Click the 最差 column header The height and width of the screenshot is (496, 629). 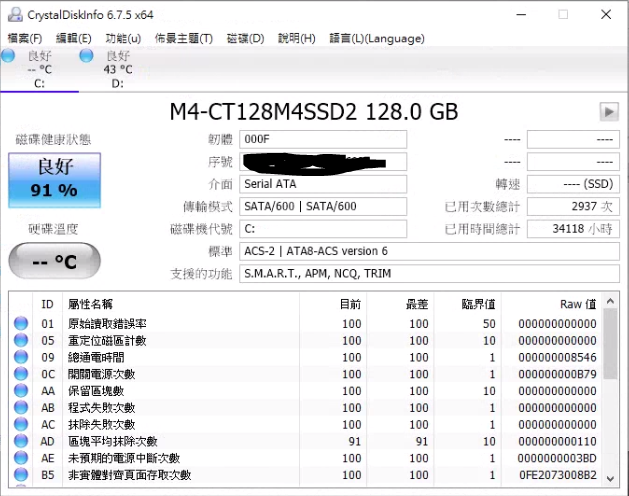(x=400, y=304)
